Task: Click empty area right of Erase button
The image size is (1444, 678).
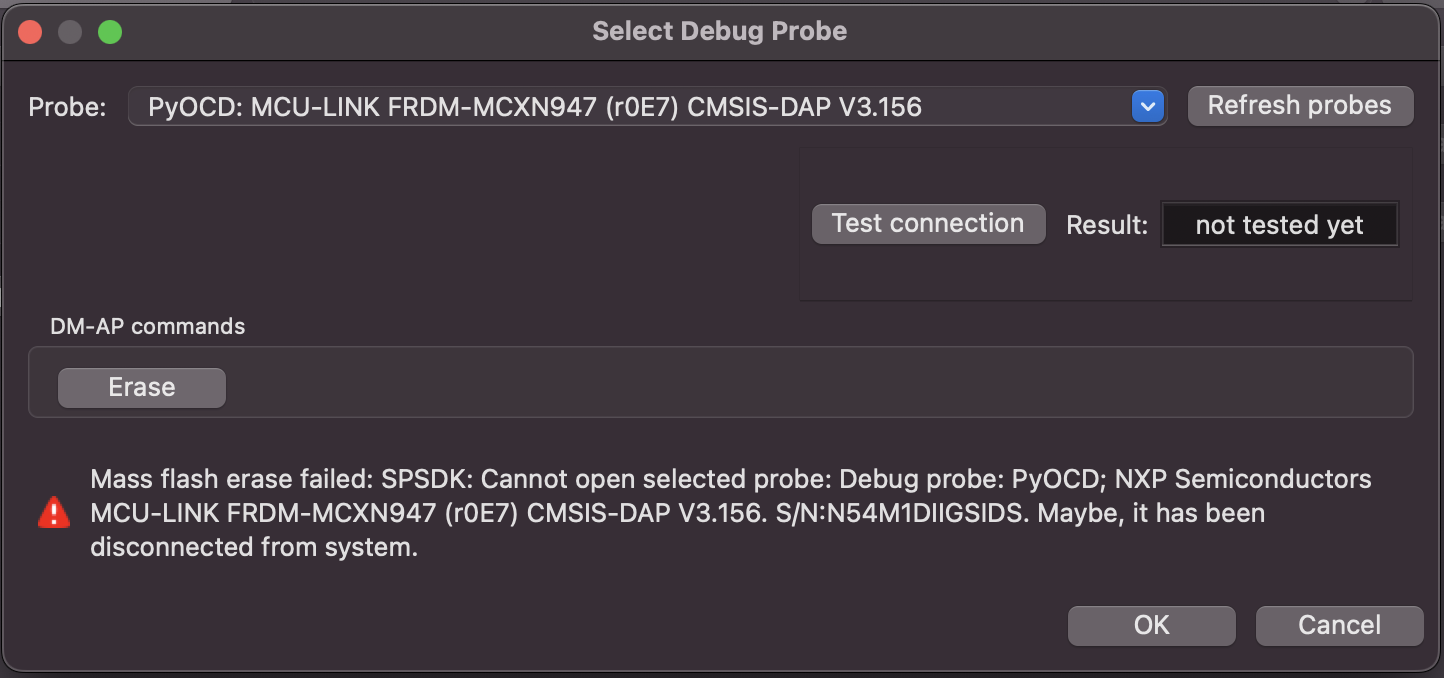Action: click(800, 387)
